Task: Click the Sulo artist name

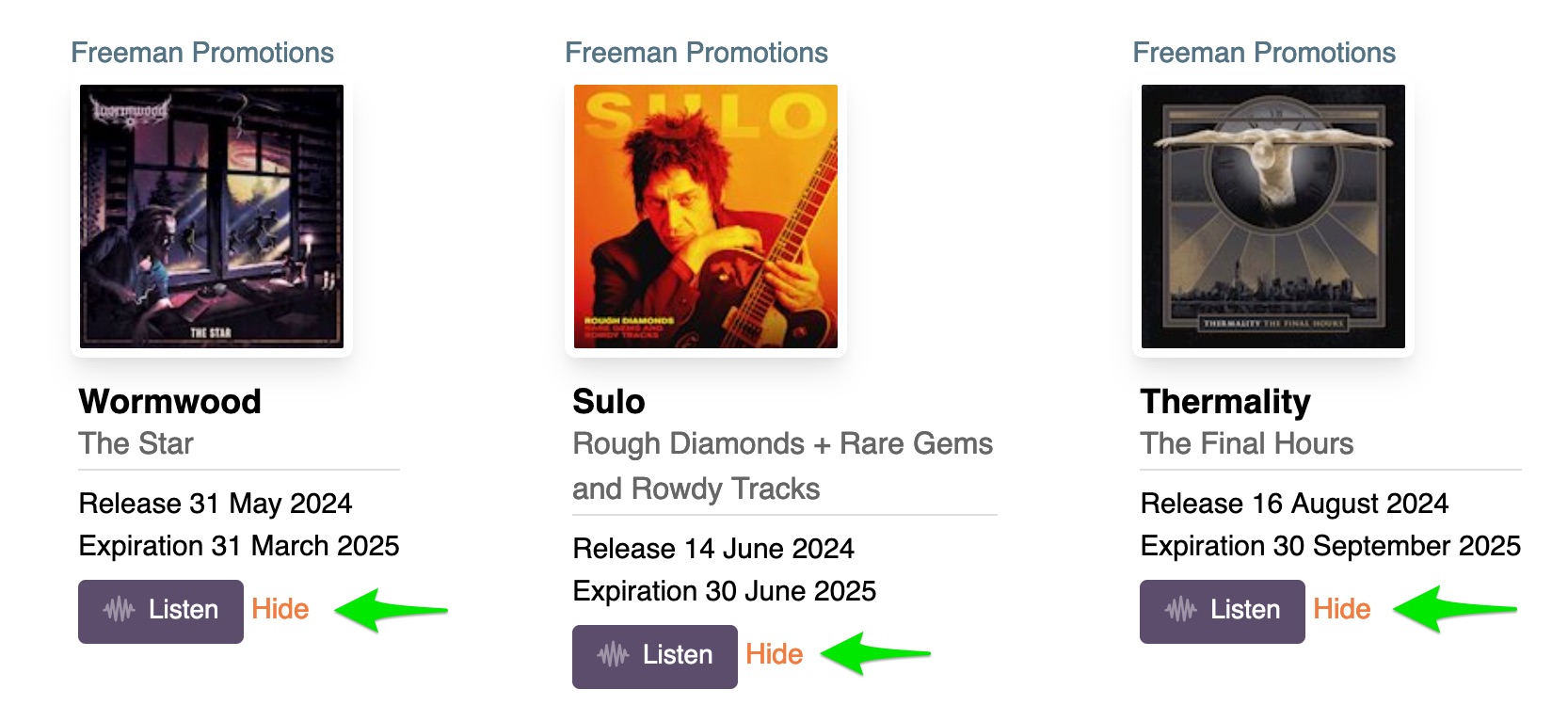Action: tap(609, 402)
